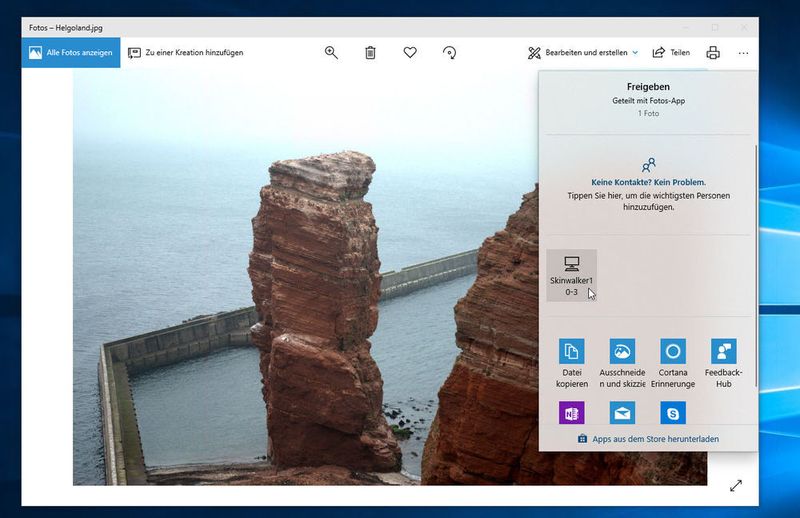Select the Skinwalker10-3 nearby device

pyautogui.click(x=571, y=276)
